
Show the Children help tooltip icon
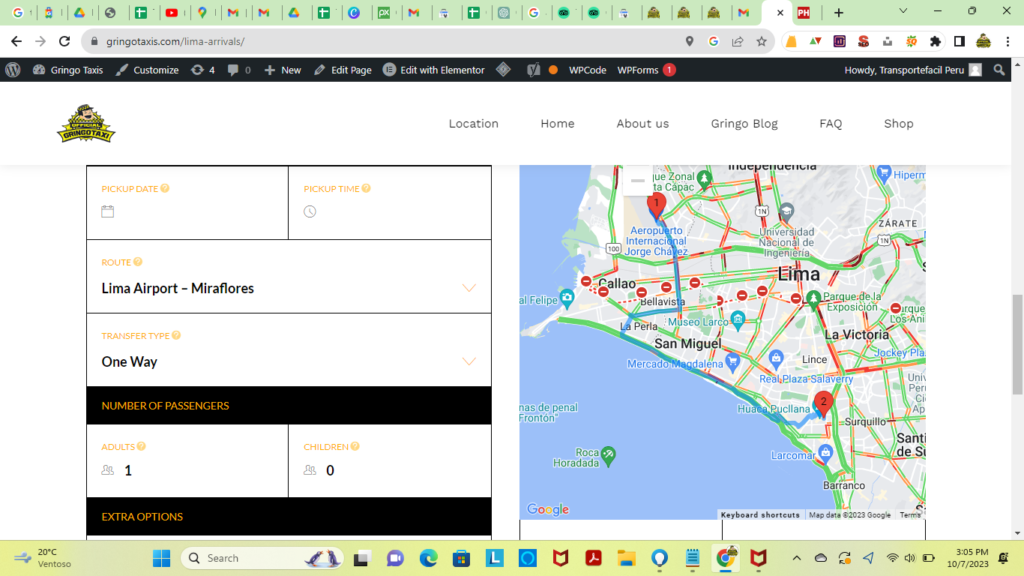pyautogui.click(x=355, y=447)
